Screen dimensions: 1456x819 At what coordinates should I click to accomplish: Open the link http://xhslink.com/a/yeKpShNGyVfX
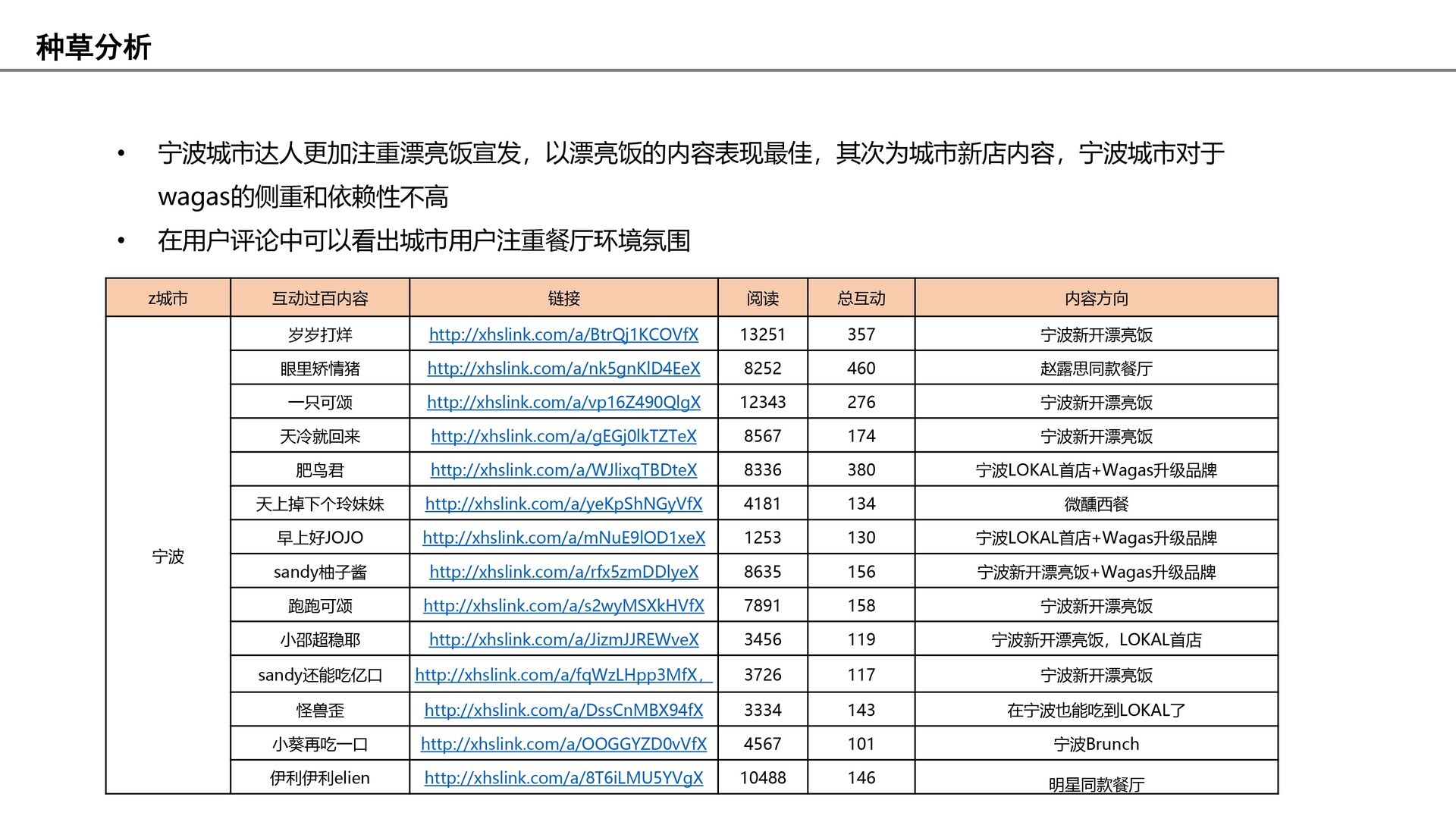coord(563,504)
